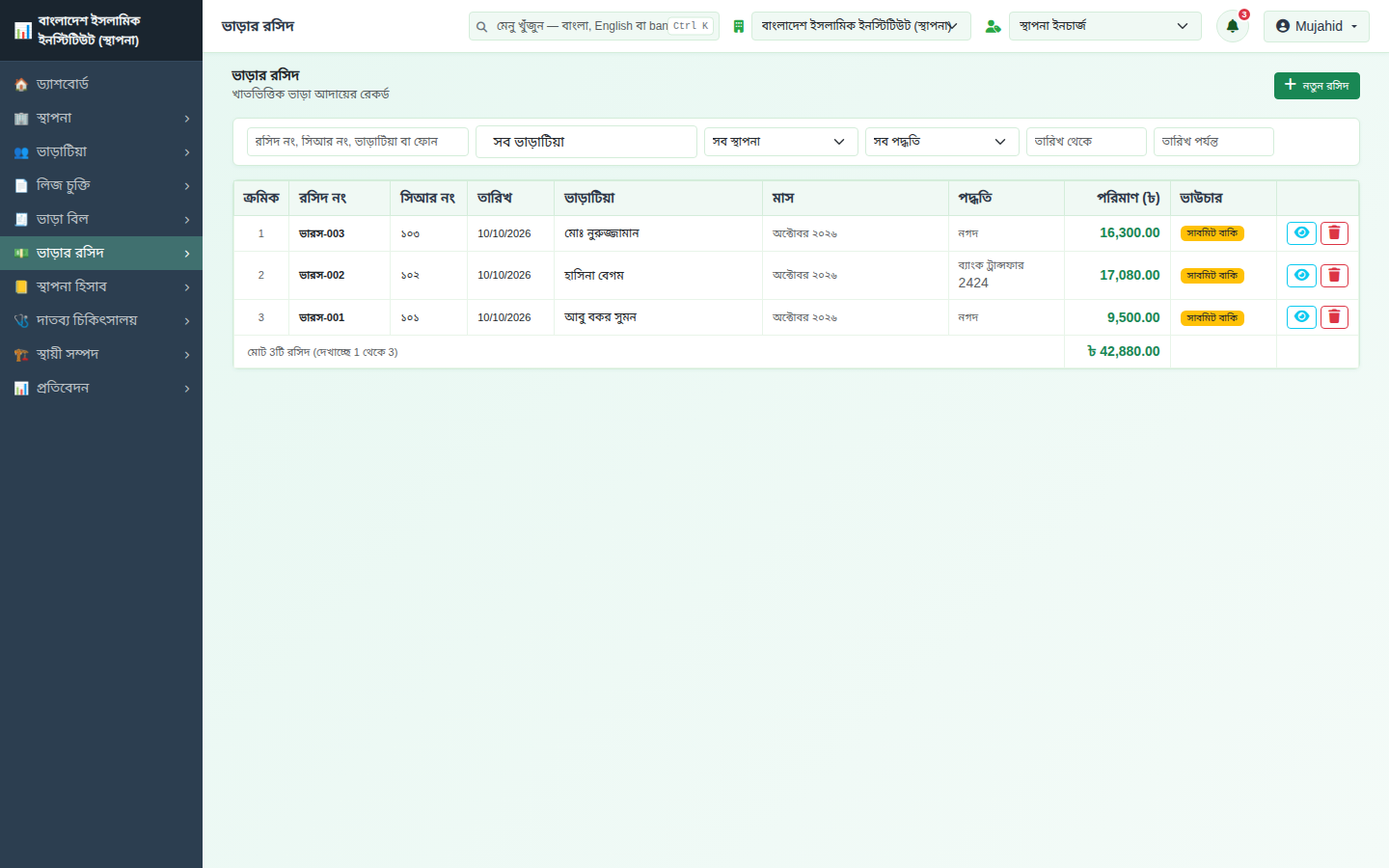Click the amount 16,300.00
The image size is (1389, 868).
pyautogui.click(x=1130, y=233)
